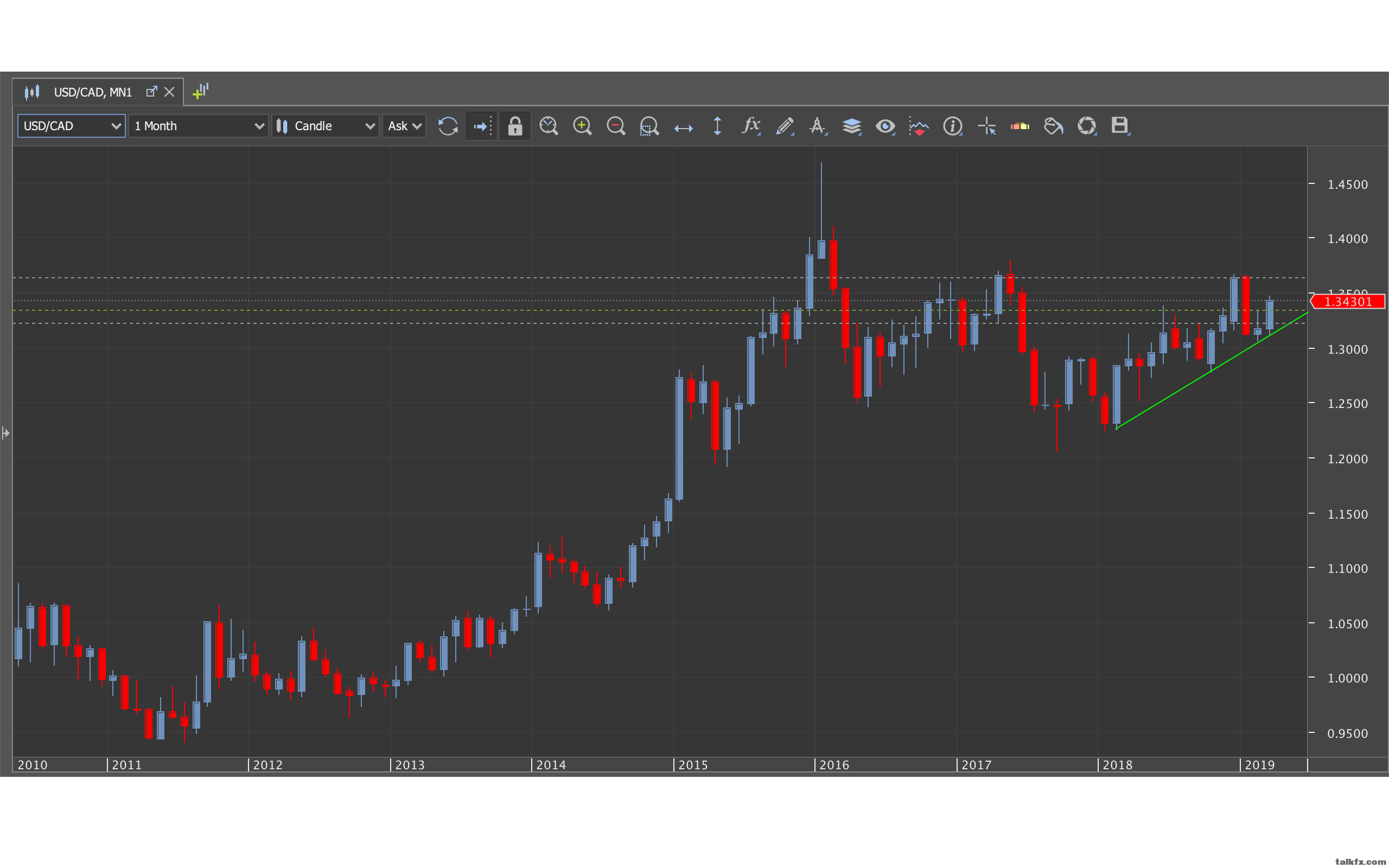Add a new chart tab
1389x868 pixels.
click(x=201, y=91)
